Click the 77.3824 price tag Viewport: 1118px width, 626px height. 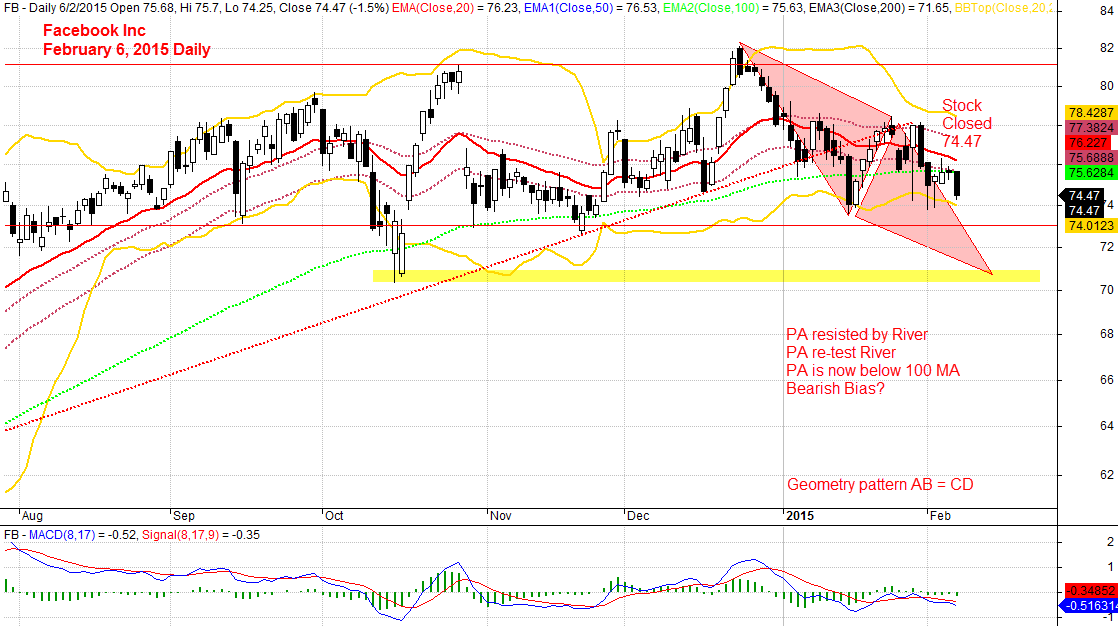pyautogui.click(x=1091, y=128)
